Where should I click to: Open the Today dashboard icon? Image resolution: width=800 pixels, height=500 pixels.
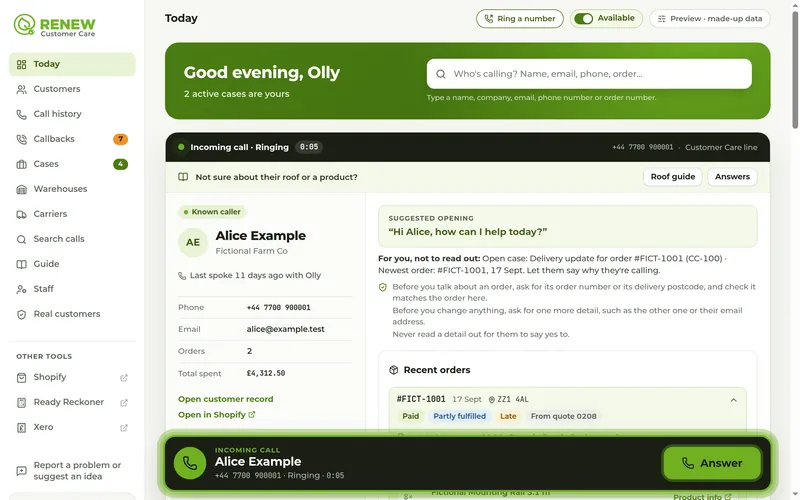21,64
